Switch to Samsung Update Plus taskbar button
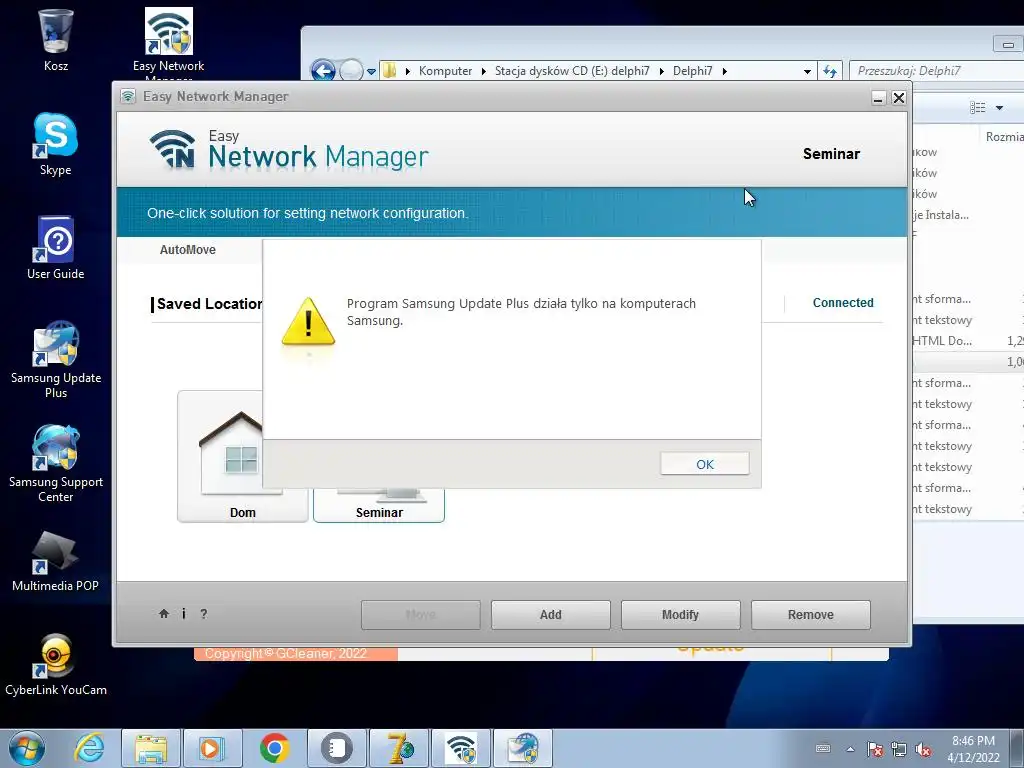Viewport: 1024px width, 768px height. [x=523, y=748]
